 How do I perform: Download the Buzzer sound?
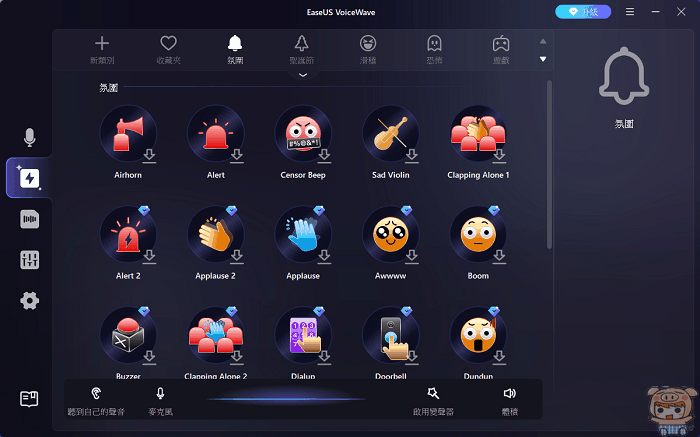click(150, 358)
